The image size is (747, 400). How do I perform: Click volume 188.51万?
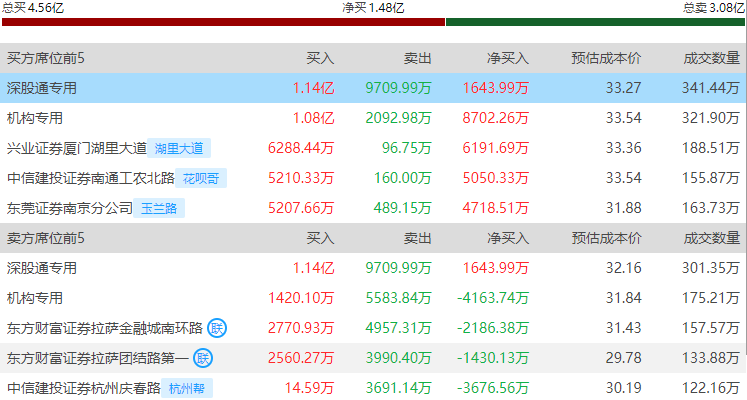(710, 148)
